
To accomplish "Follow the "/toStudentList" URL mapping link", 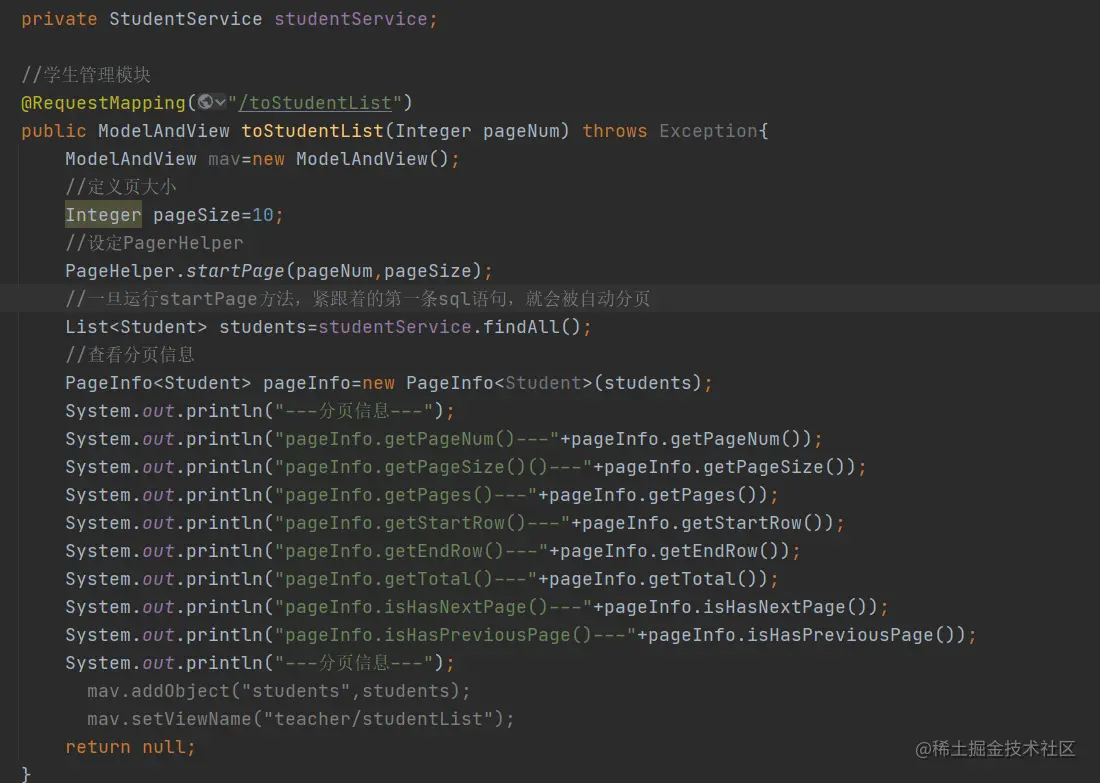I will pos(315,103).
